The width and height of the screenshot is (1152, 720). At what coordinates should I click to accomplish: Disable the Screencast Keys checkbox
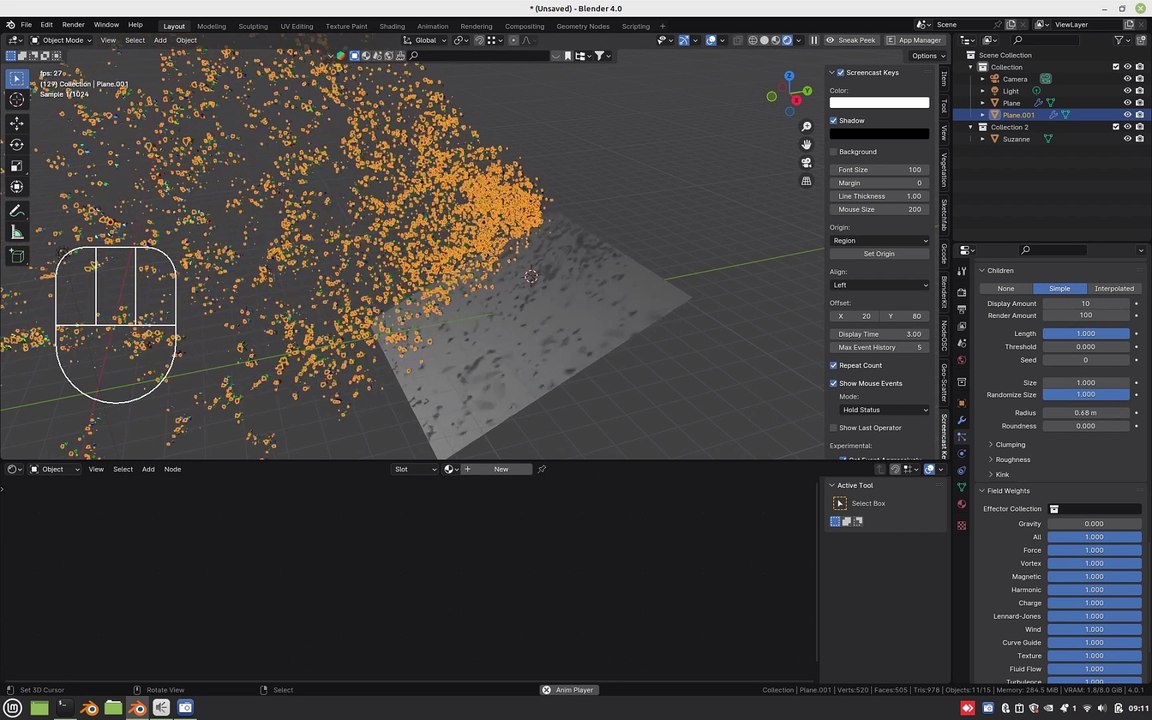[840, 73]
